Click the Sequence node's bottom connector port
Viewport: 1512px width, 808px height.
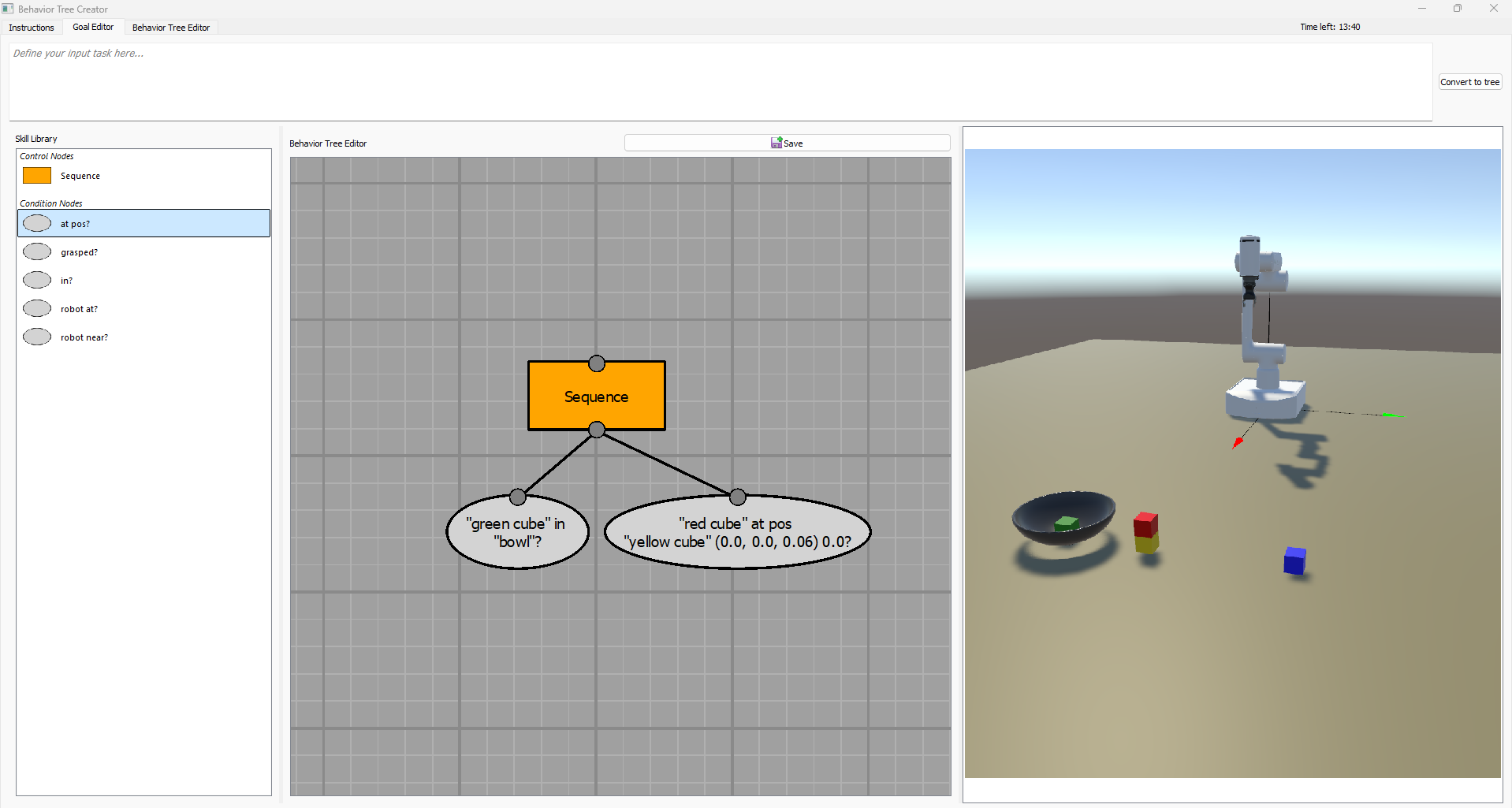(x=597, y=430)
